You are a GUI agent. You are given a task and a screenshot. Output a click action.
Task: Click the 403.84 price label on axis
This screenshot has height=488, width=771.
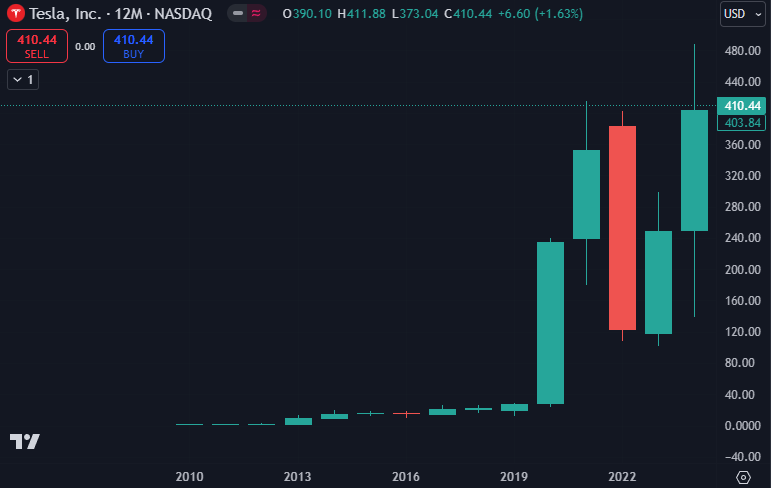click(x=741, y=122)
